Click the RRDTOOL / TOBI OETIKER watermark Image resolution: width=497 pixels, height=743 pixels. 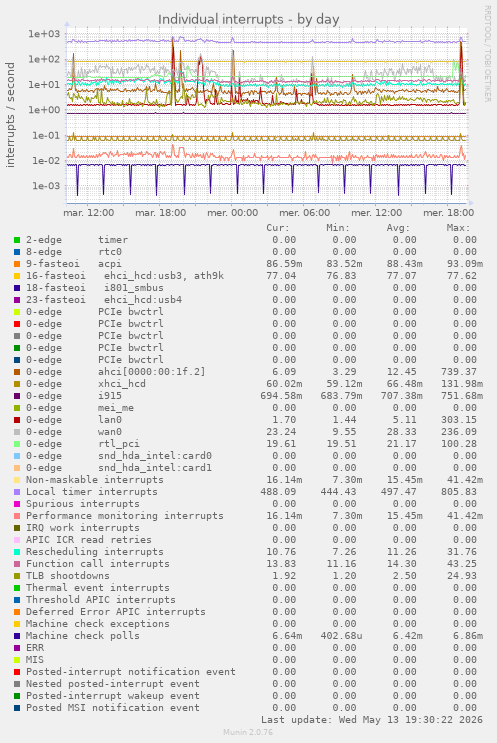click(488, 54)
